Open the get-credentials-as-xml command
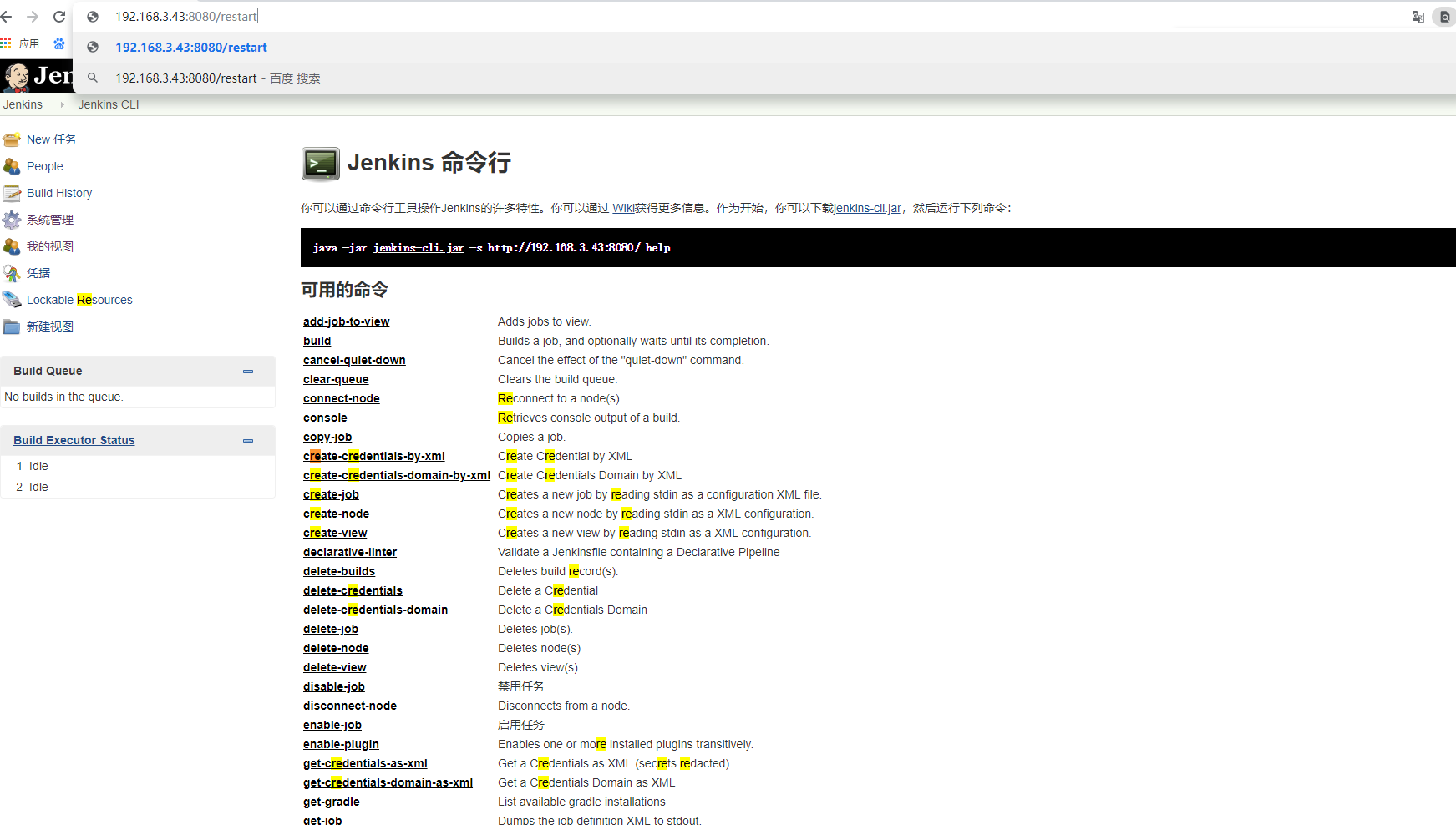This screenshot has width=1456, height=825. click(x=365, y=763)
